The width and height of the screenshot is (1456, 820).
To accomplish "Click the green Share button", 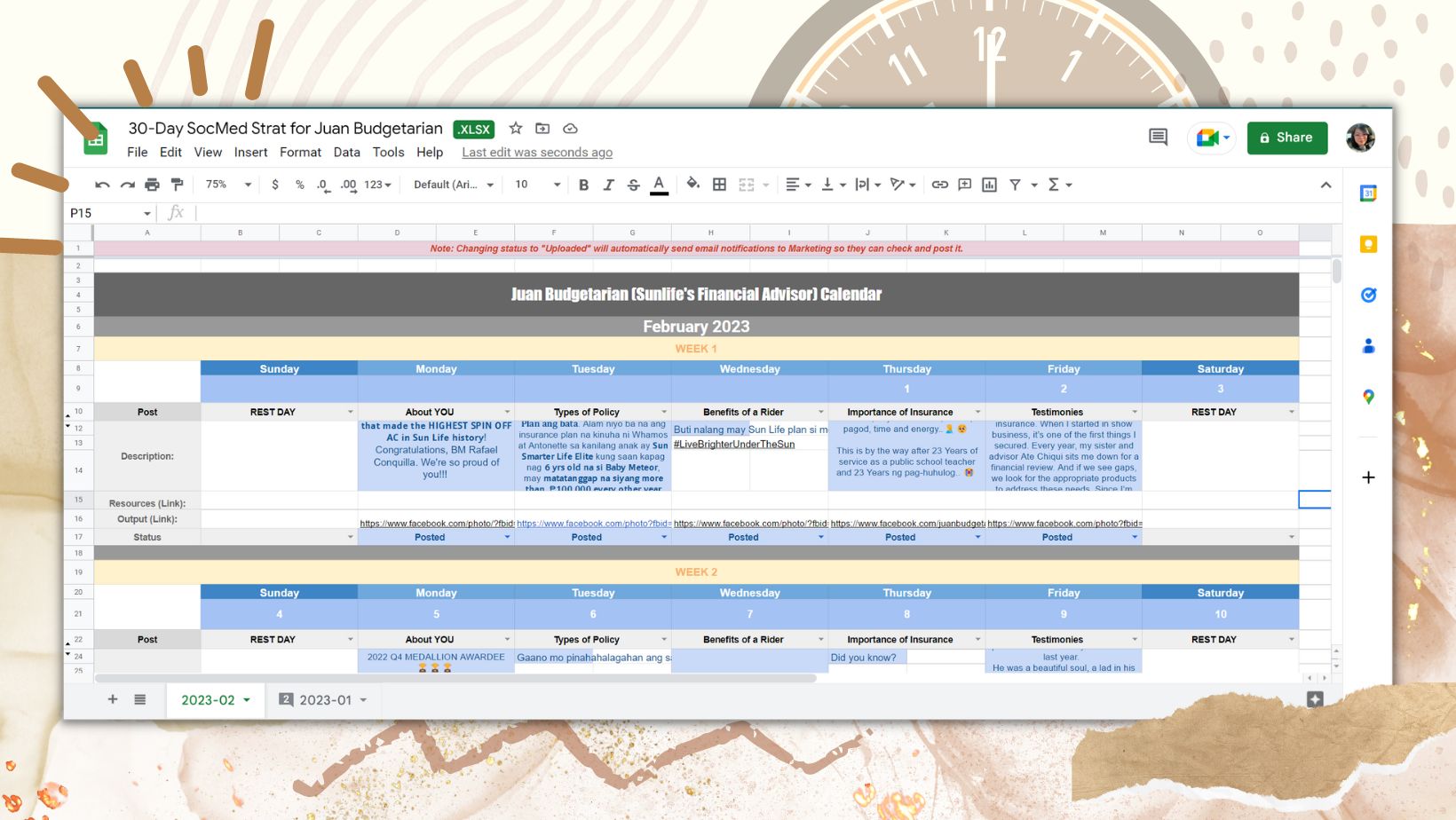I will coord(1286,138).
